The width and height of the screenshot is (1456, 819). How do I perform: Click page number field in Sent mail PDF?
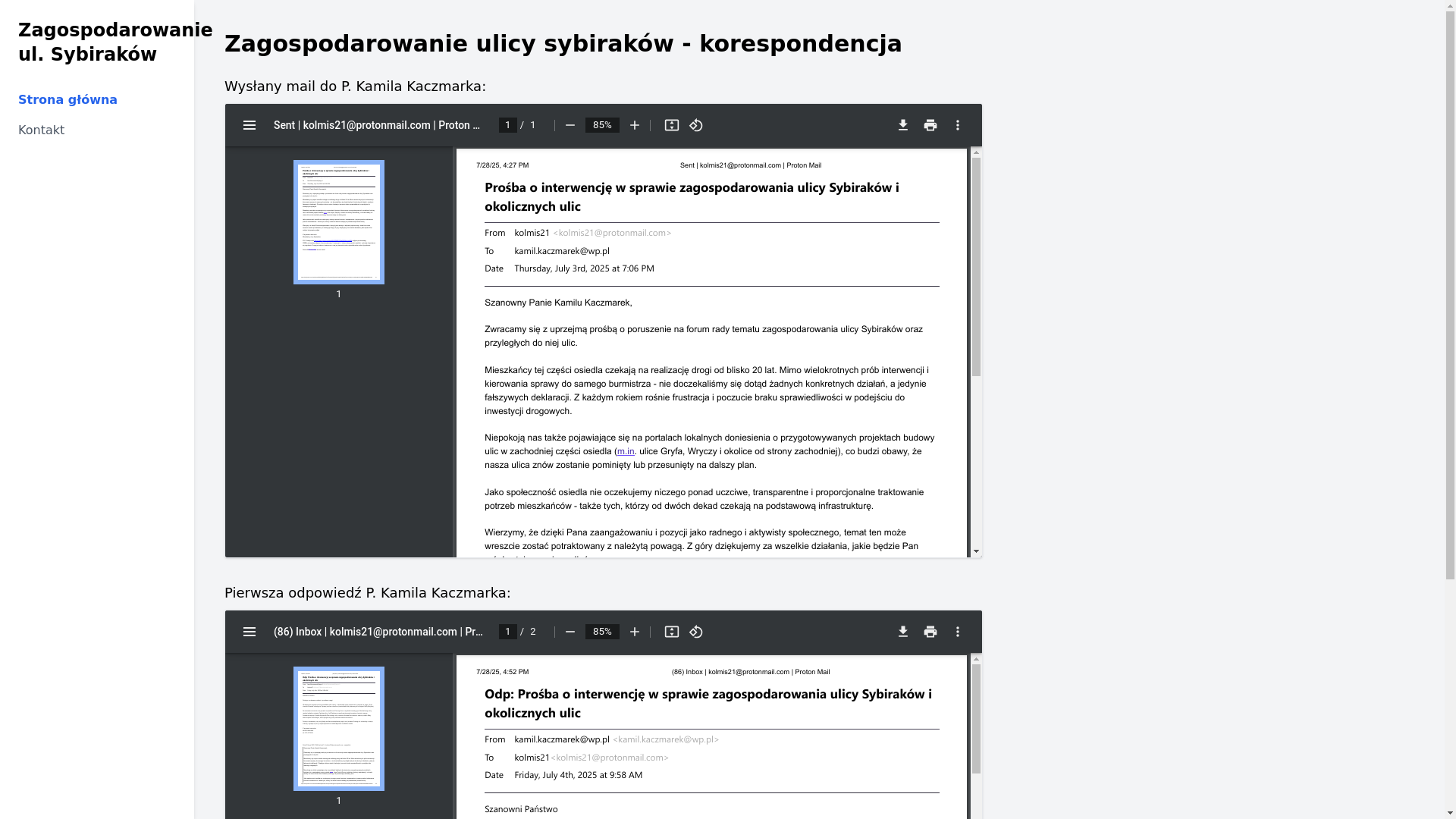(508, 125)
